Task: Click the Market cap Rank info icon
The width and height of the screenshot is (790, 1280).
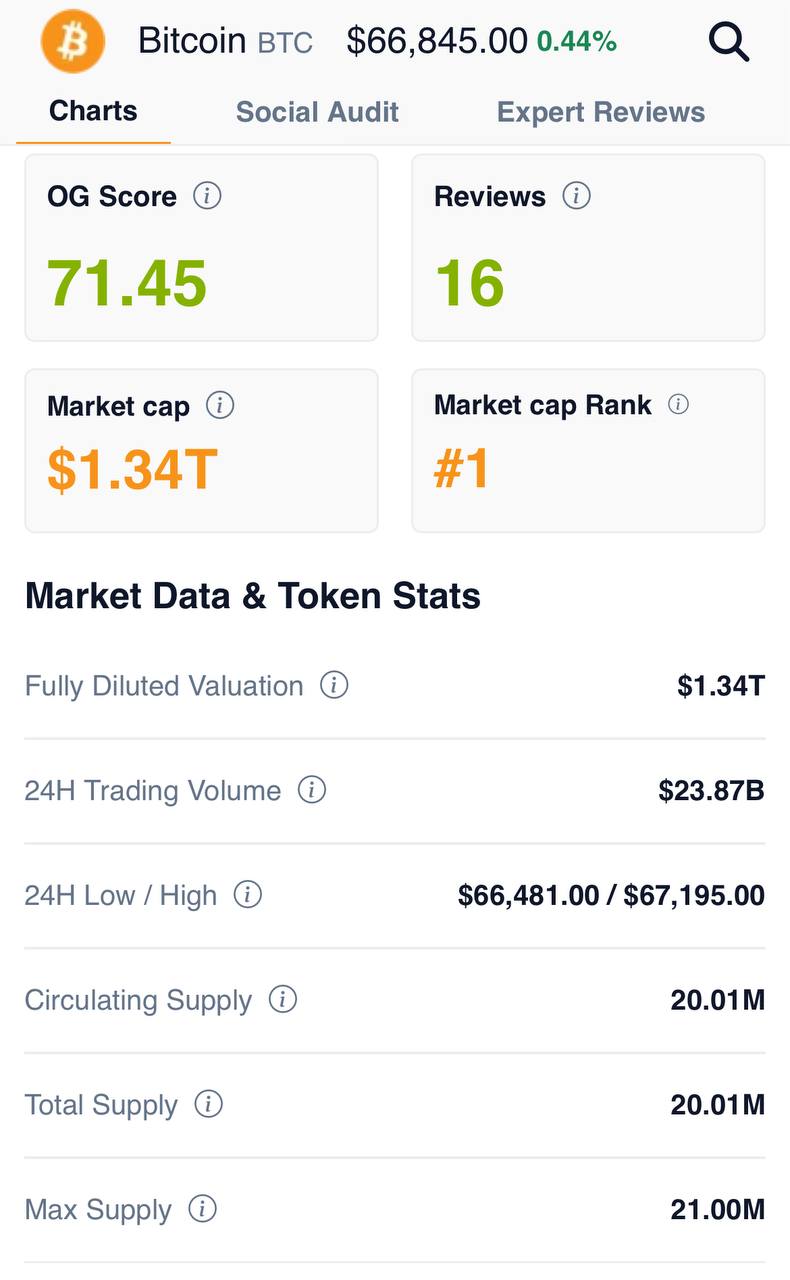Action: (678, 404)
